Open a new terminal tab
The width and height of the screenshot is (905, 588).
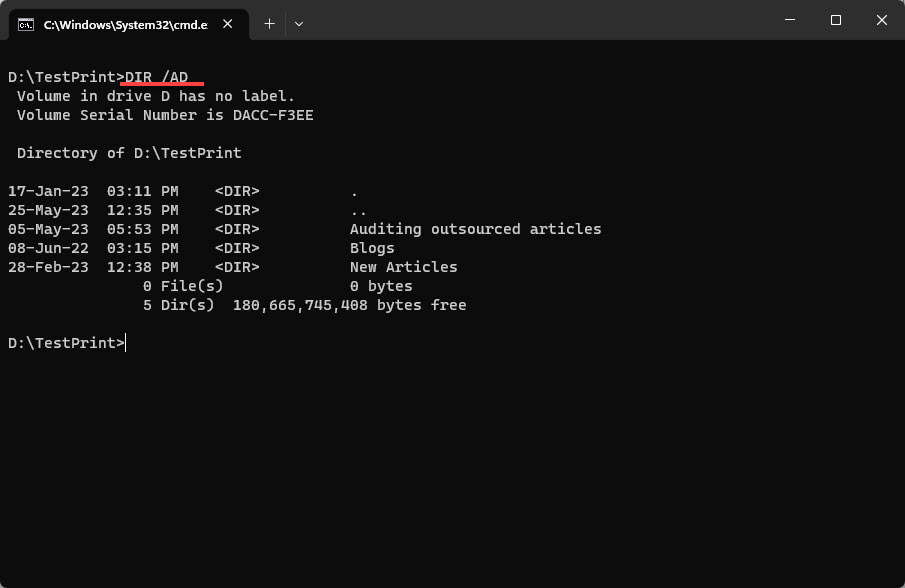click(x=269, y=23)
